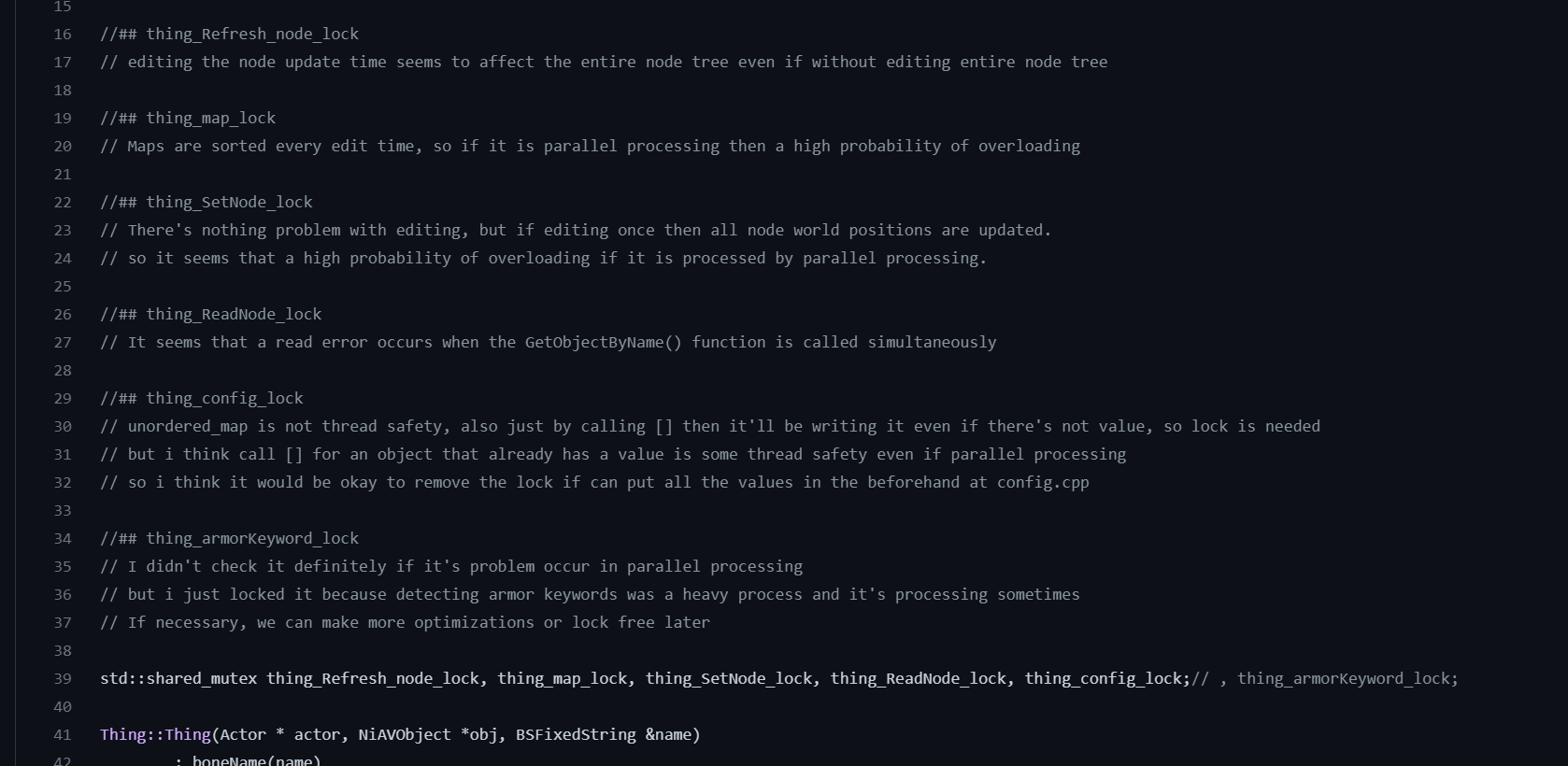The width and height of the screenshot is (1568, 766).
Task: Click thing_ReadNode_lock symbol on line 39
Action: (920, 679)
